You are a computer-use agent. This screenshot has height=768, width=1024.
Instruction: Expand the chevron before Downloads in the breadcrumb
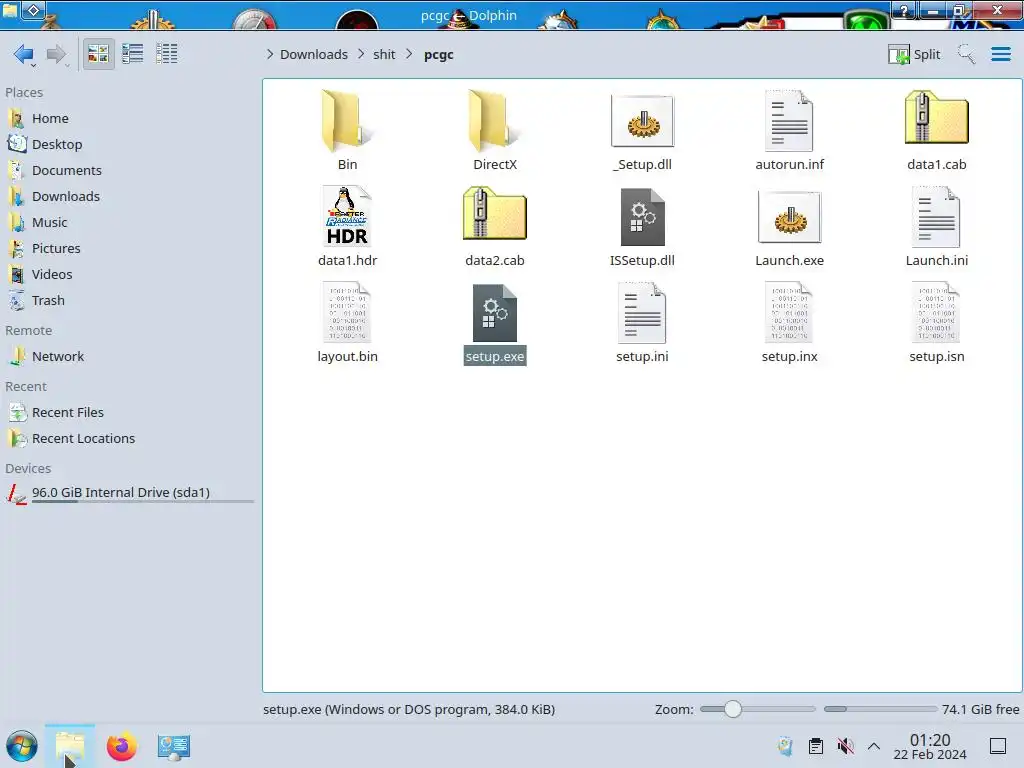coord(270,54)
